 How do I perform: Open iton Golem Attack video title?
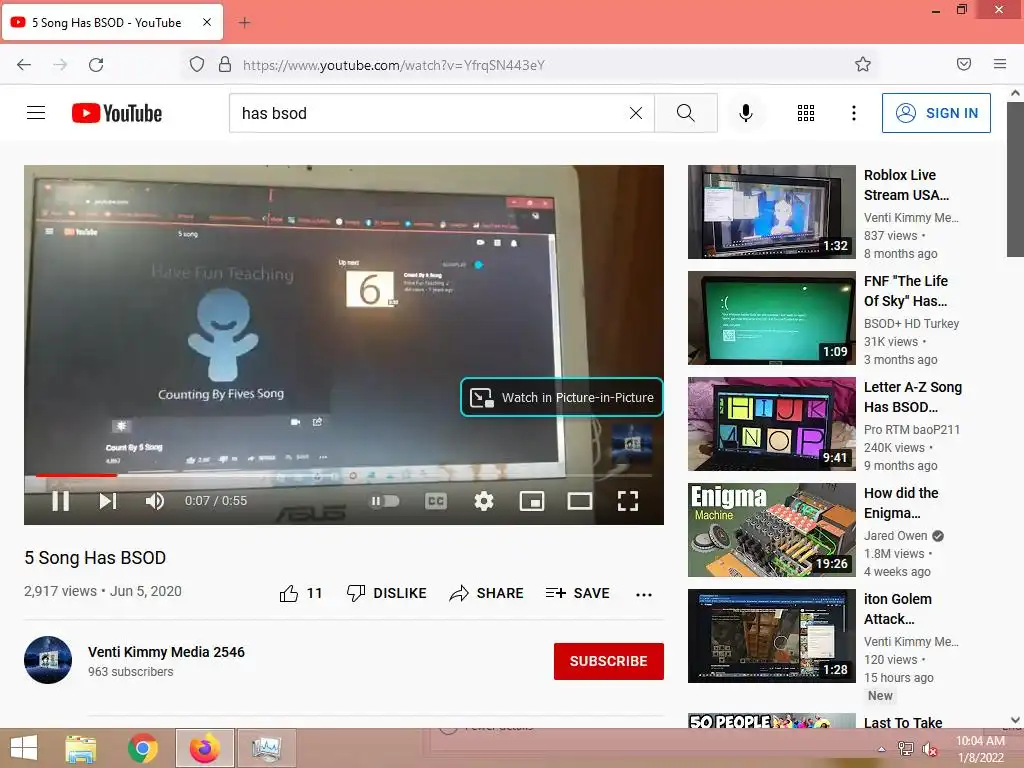(x=898, y=609)
